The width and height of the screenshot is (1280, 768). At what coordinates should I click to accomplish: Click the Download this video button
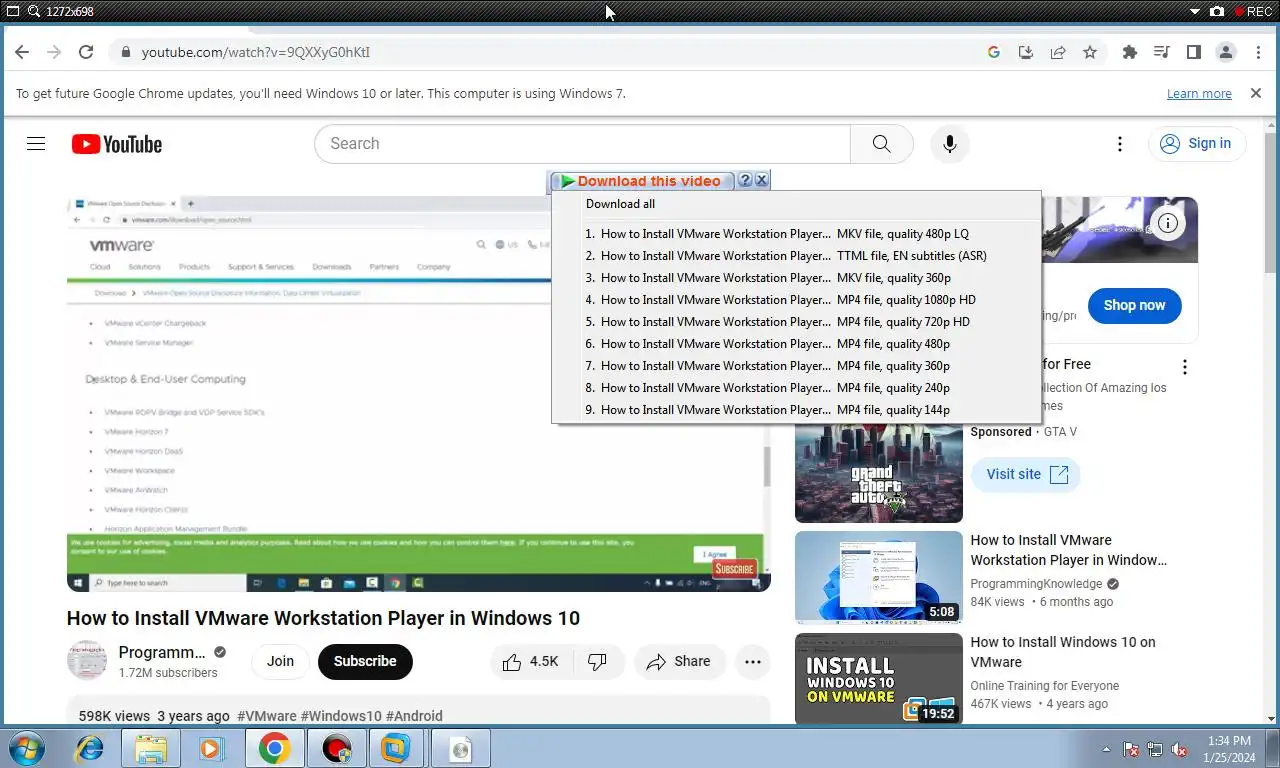point(642,181)
